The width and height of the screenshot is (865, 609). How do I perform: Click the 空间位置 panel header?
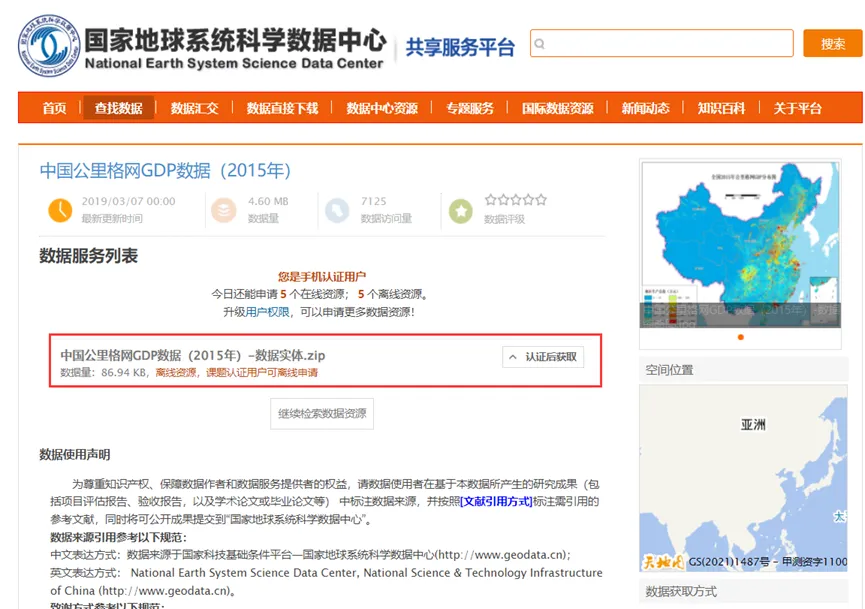(743, 370)
